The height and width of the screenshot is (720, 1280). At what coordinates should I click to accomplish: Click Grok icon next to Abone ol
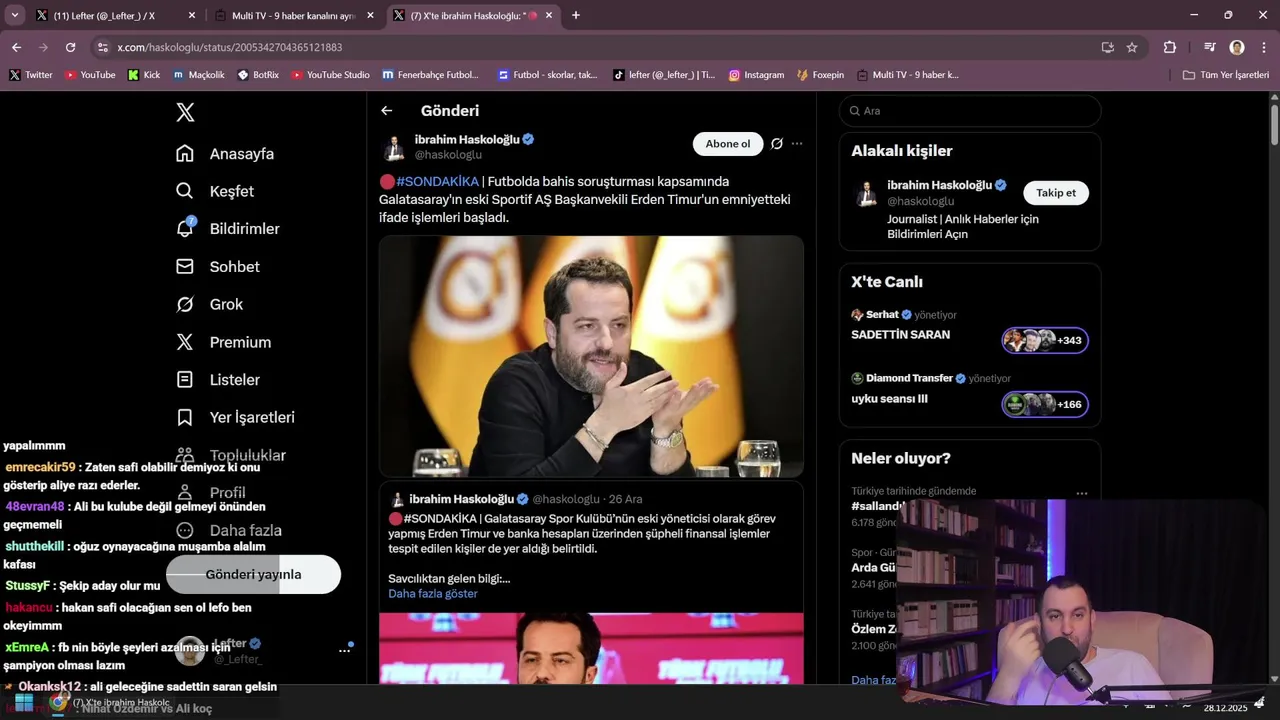tap(777, 144)
